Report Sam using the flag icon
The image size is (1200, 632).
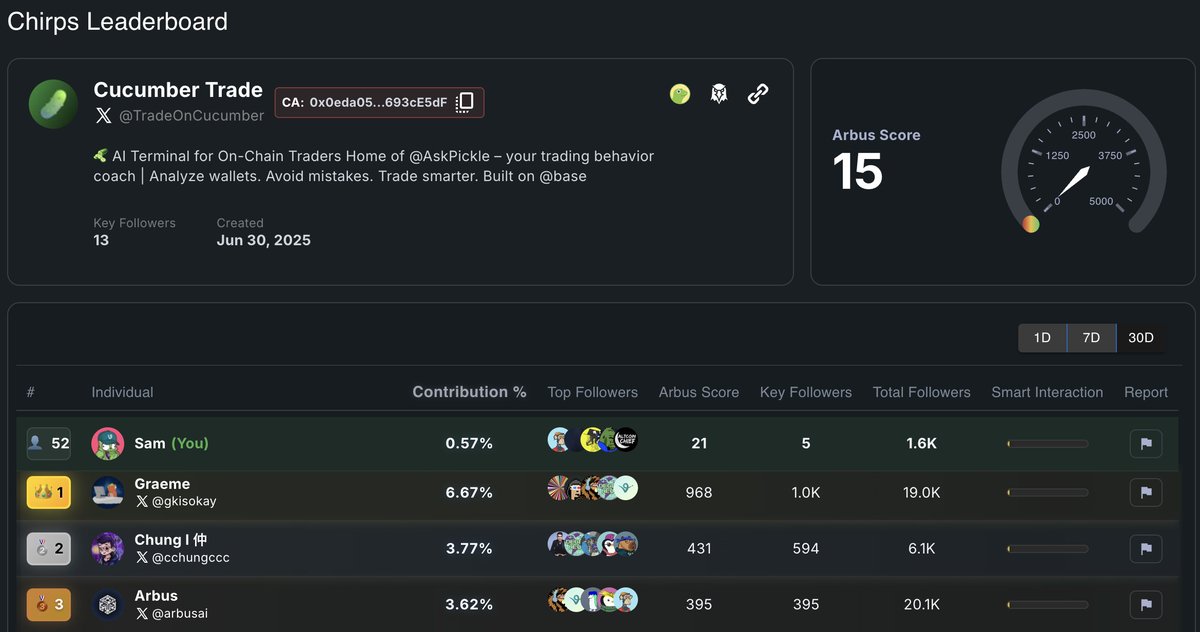(1146, 443)
